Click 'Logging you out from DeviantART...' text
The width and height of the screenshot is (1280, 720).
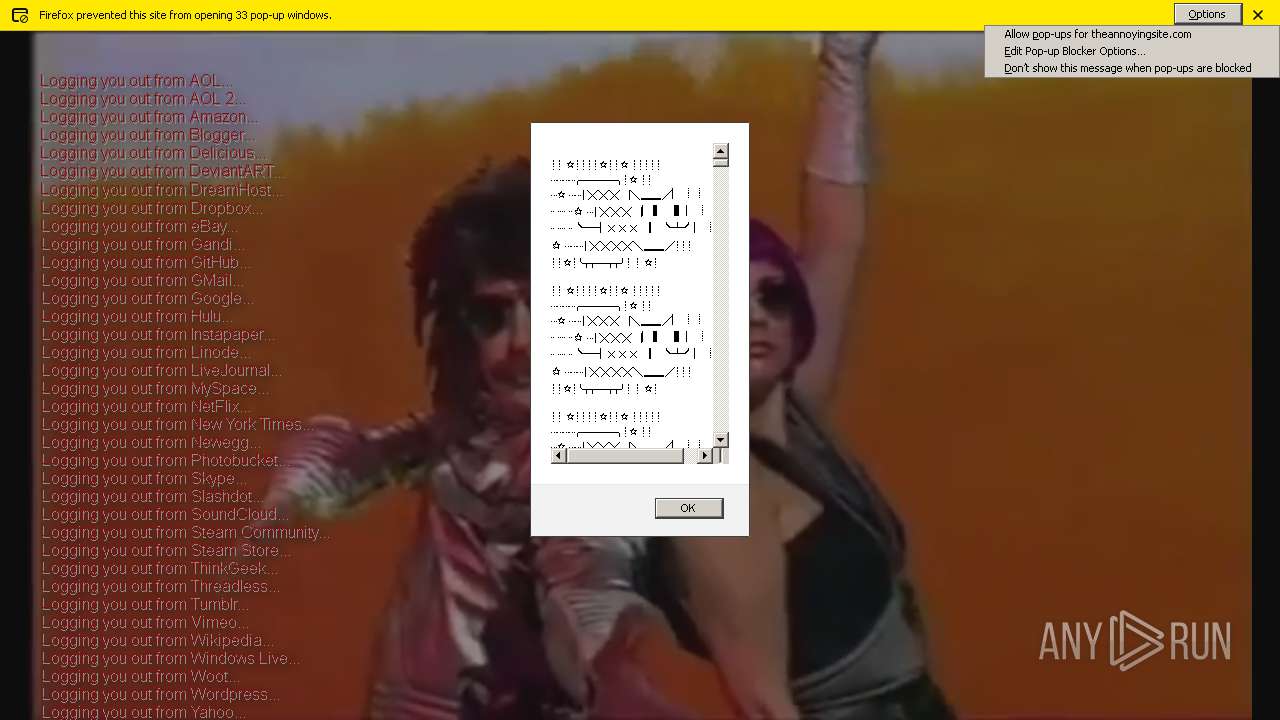[163, 171]
